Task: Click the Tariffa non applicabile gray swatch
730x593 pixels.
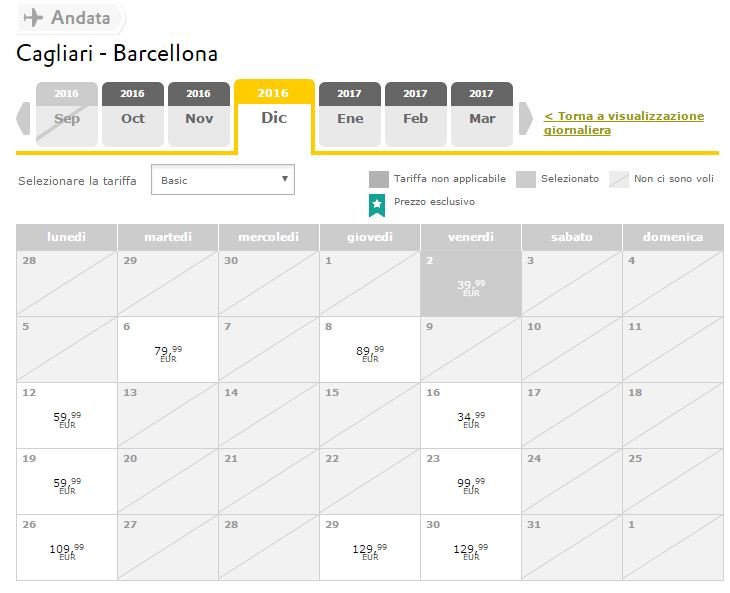Action: pos(379,179)
